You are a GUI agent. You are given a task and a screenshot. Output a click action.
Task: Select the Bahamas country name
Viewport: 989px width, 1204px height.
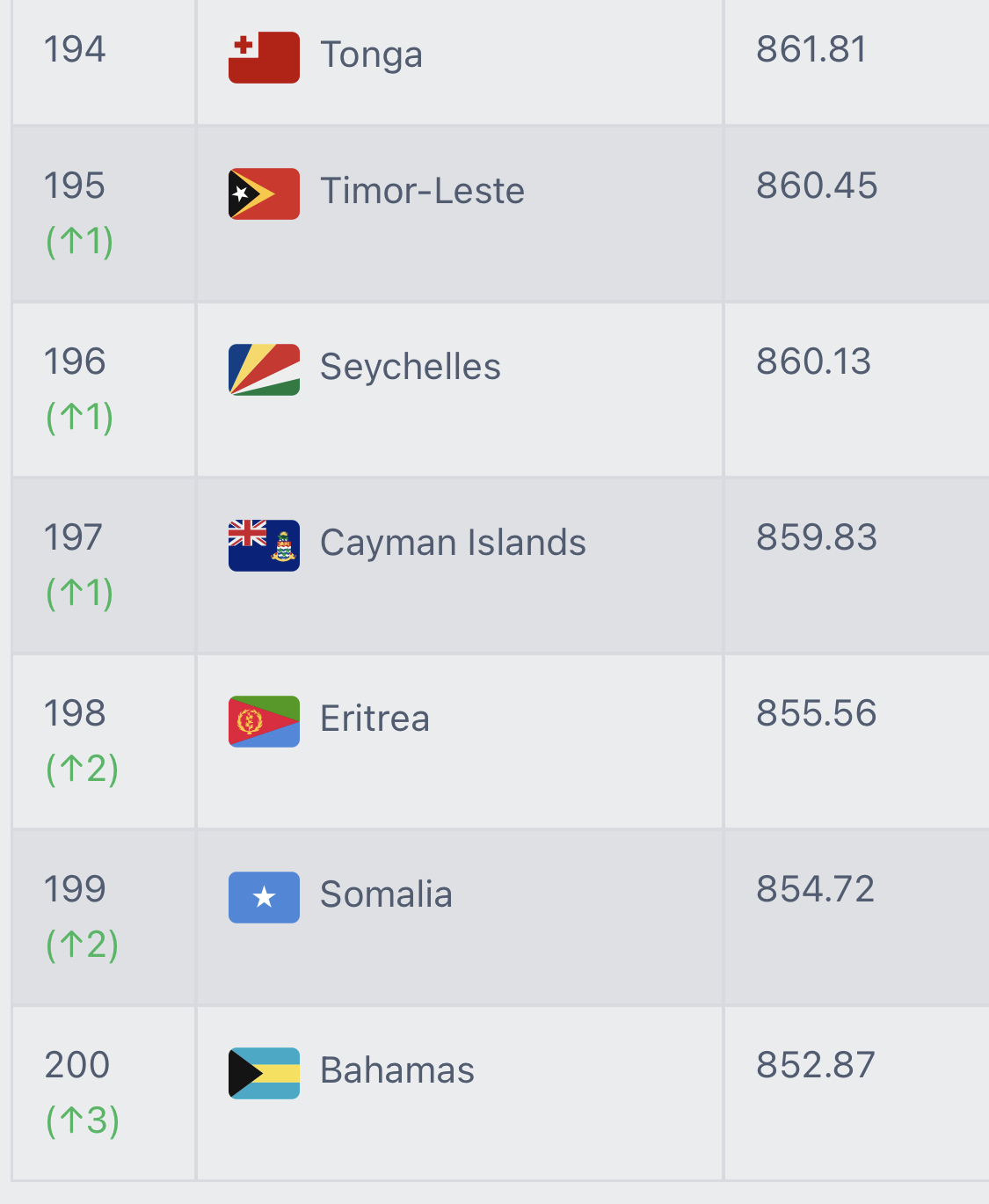pos(397,1070)
